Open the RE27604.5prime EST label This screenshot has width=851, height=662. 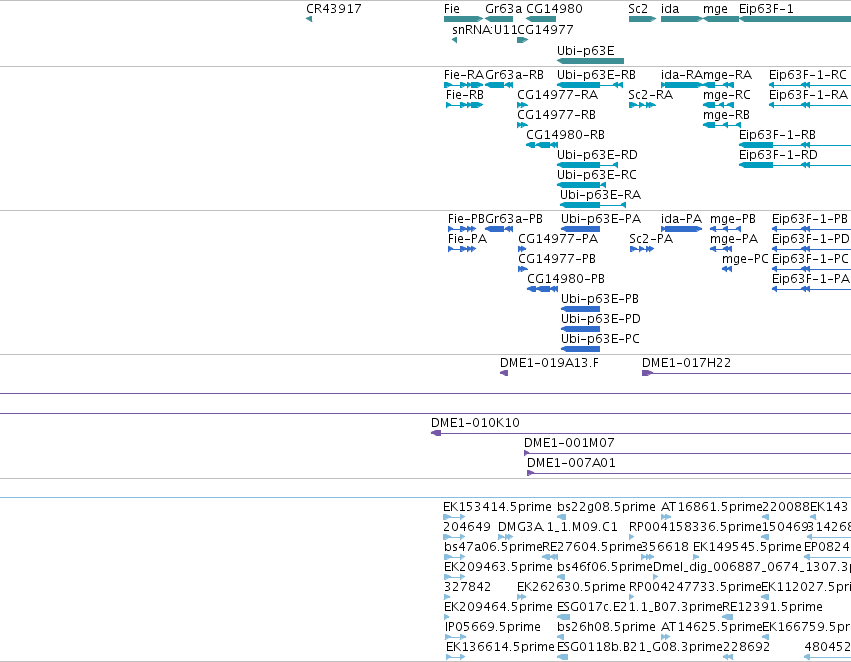(x=592, y=547)
